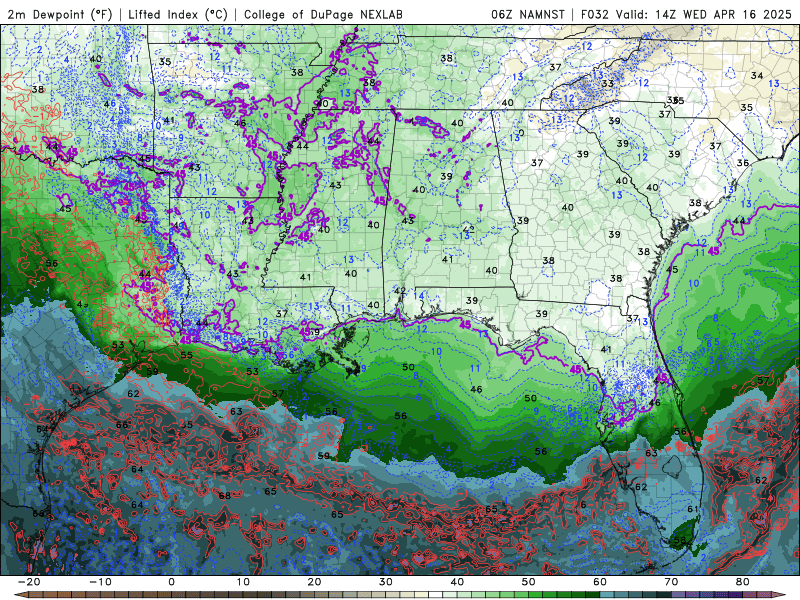Click the 70 label on the color scale
800x600 pixels.
point(672,582)
